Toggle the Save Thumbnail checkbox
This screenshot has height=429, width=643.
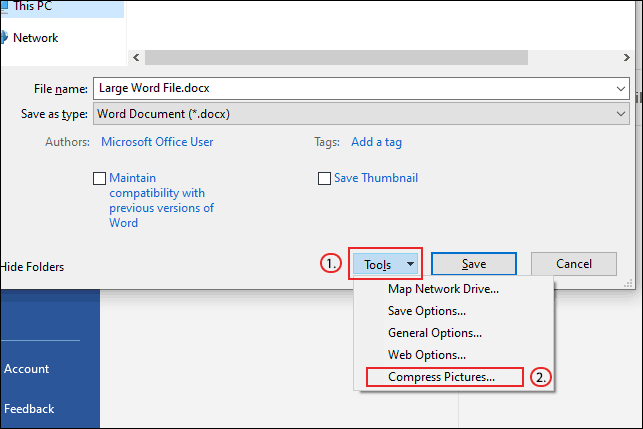pos(324,179)
